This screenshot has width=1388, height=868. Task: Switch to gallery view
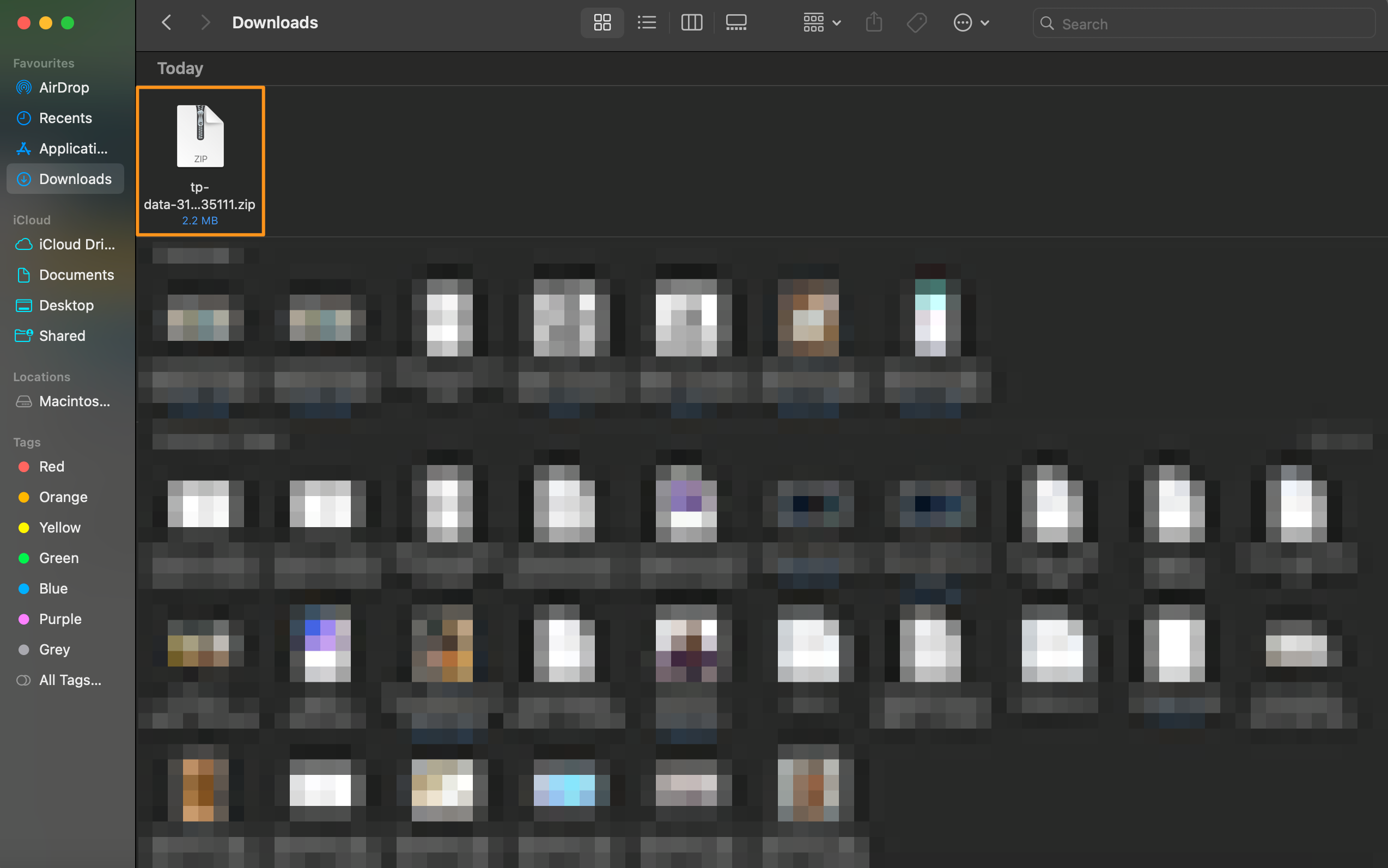pyautogui.click(x=735, y=22)
